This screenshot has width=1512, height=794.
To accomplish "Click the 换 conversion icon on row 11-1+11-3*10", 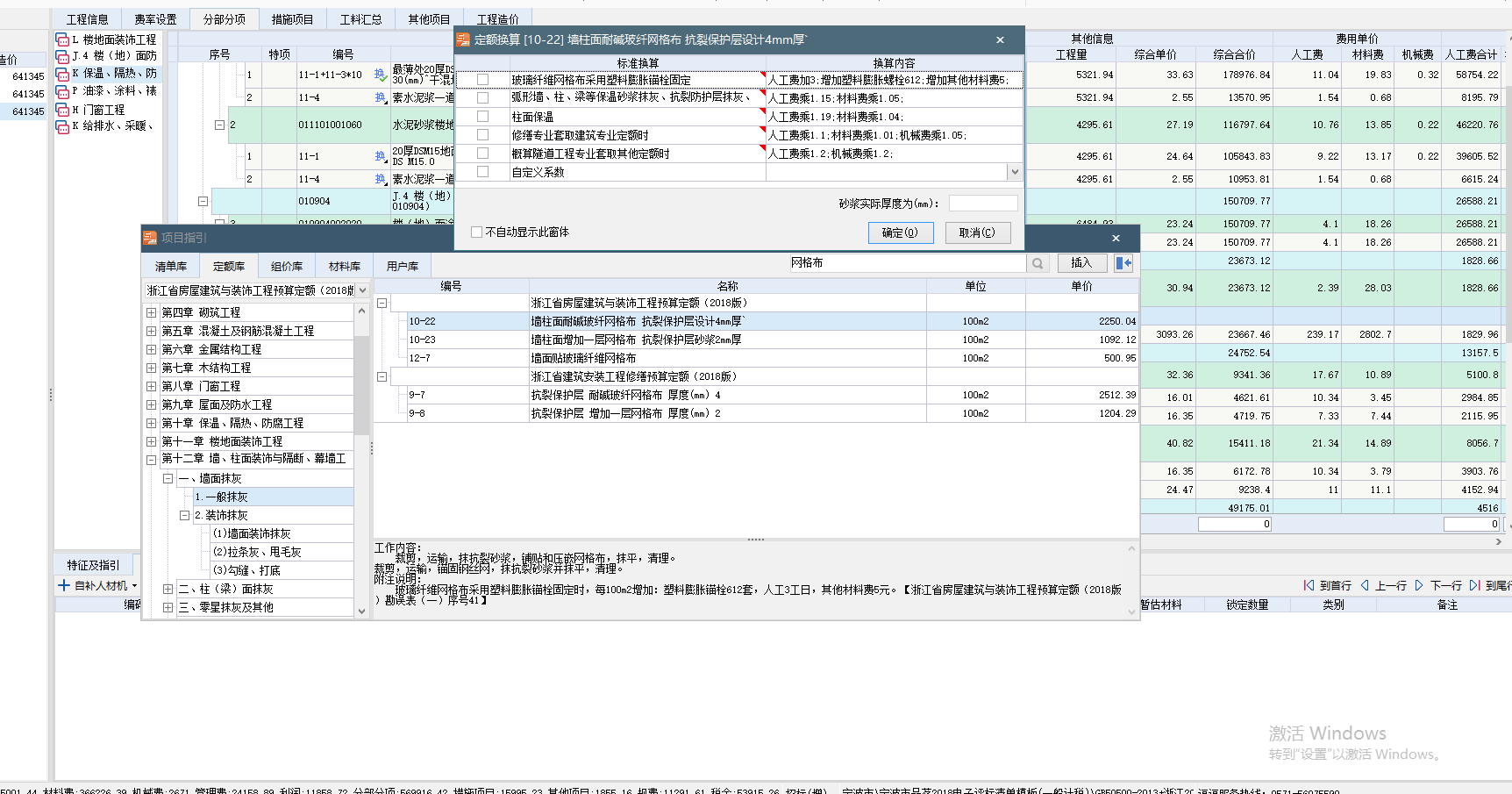I will (381, 75).
